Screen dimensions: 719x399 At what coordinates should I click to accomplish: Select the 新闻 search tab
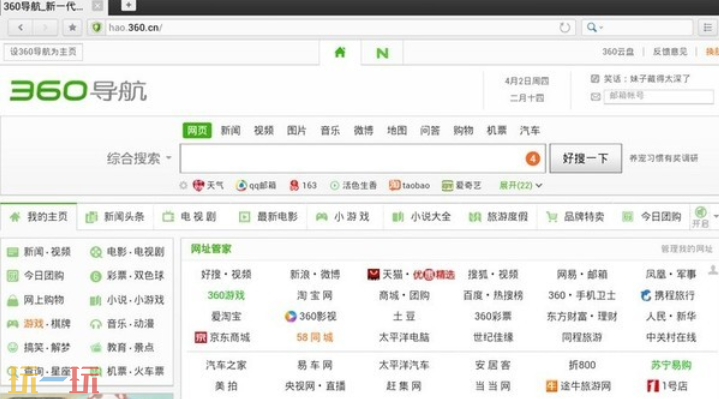click(230, 130)
